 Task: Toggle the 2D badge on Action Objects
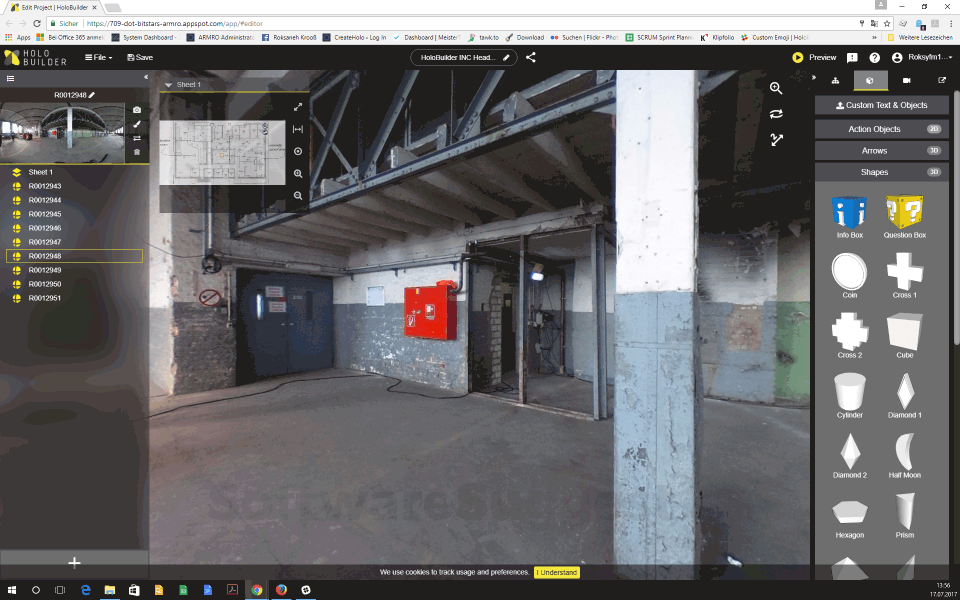coord(933,129)
